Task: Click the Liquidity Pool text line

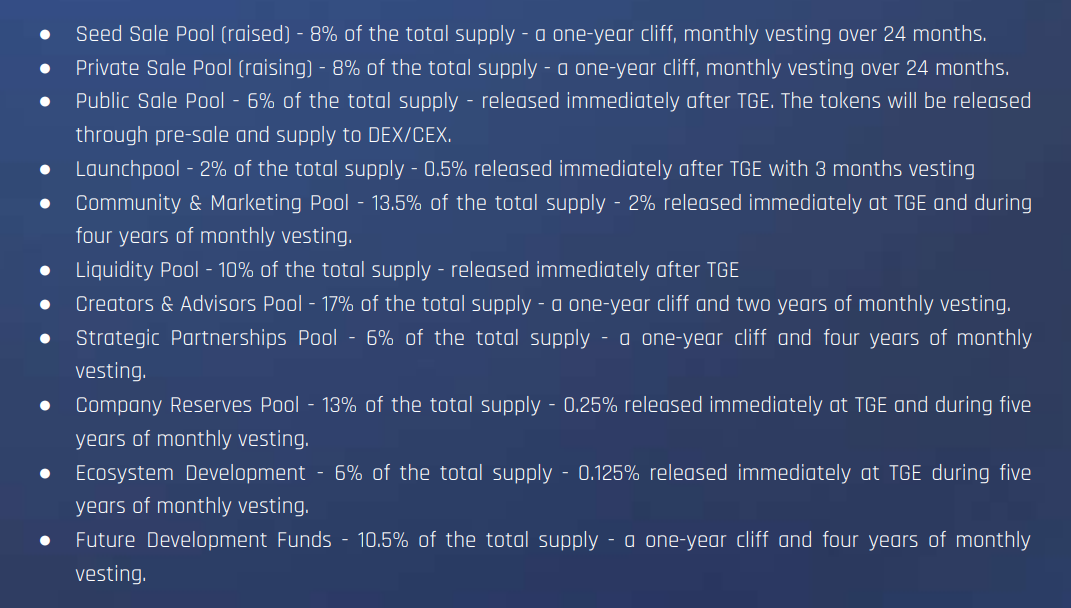Action: tap(407, 270)
